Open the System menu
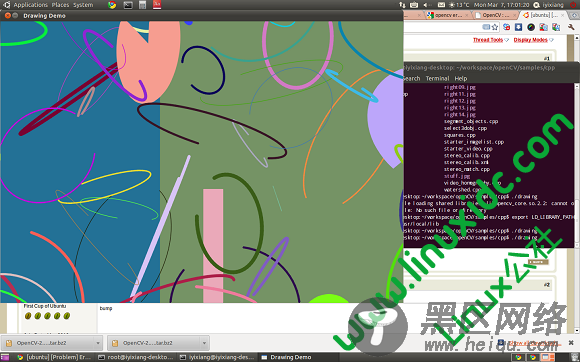580x362 pixels. point(83,5)
